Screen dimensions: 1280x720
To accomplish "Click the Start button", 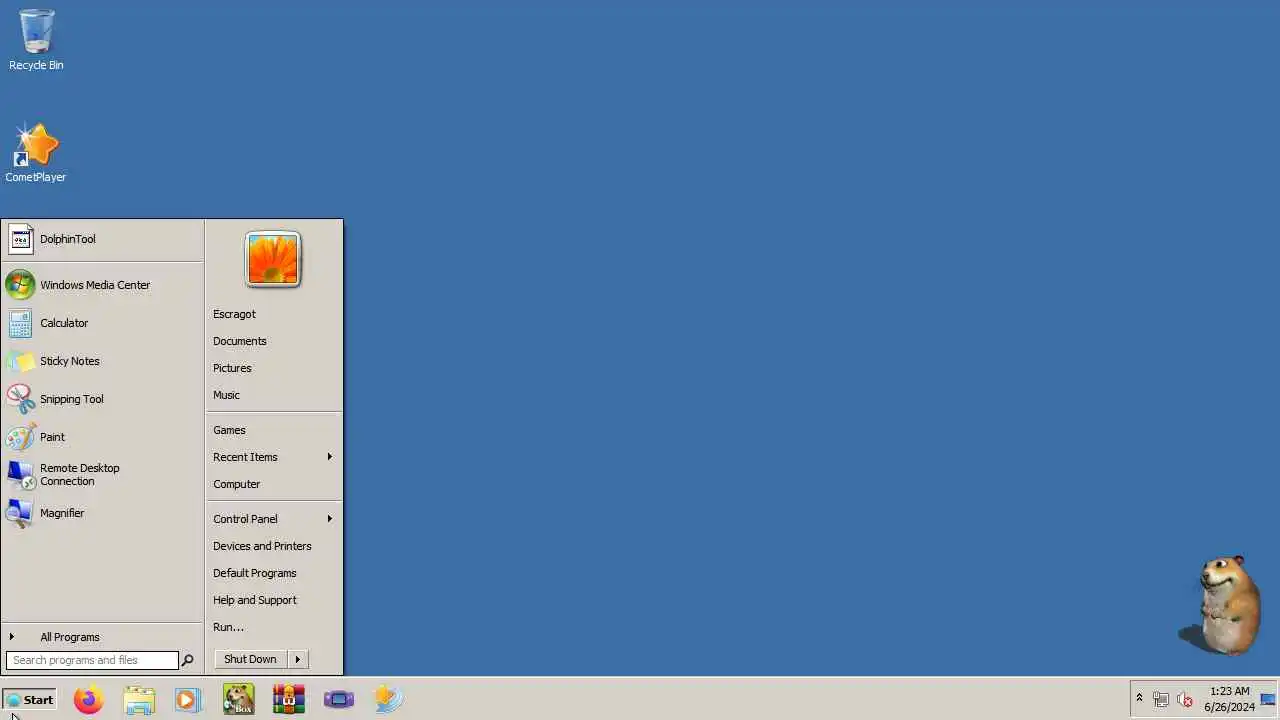I will pyautogui.click(x=29, y=699).
